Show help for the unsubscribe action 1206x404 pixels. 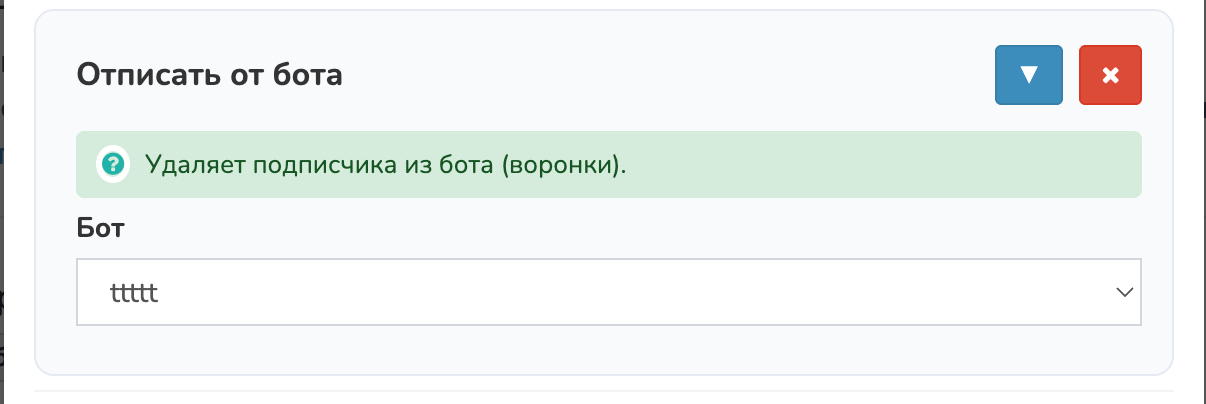pos(112,164)
